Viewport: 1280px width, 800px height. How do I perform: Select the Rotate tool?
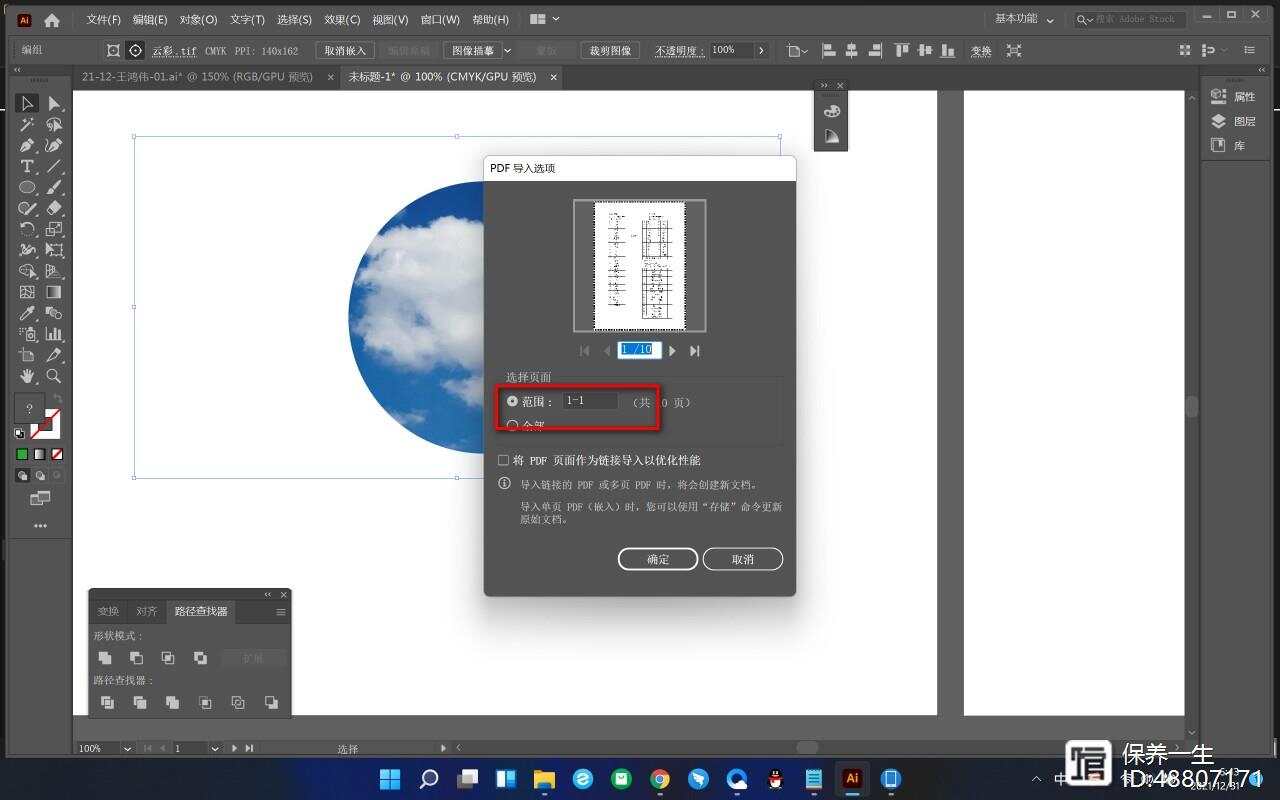tap(27, 229)
